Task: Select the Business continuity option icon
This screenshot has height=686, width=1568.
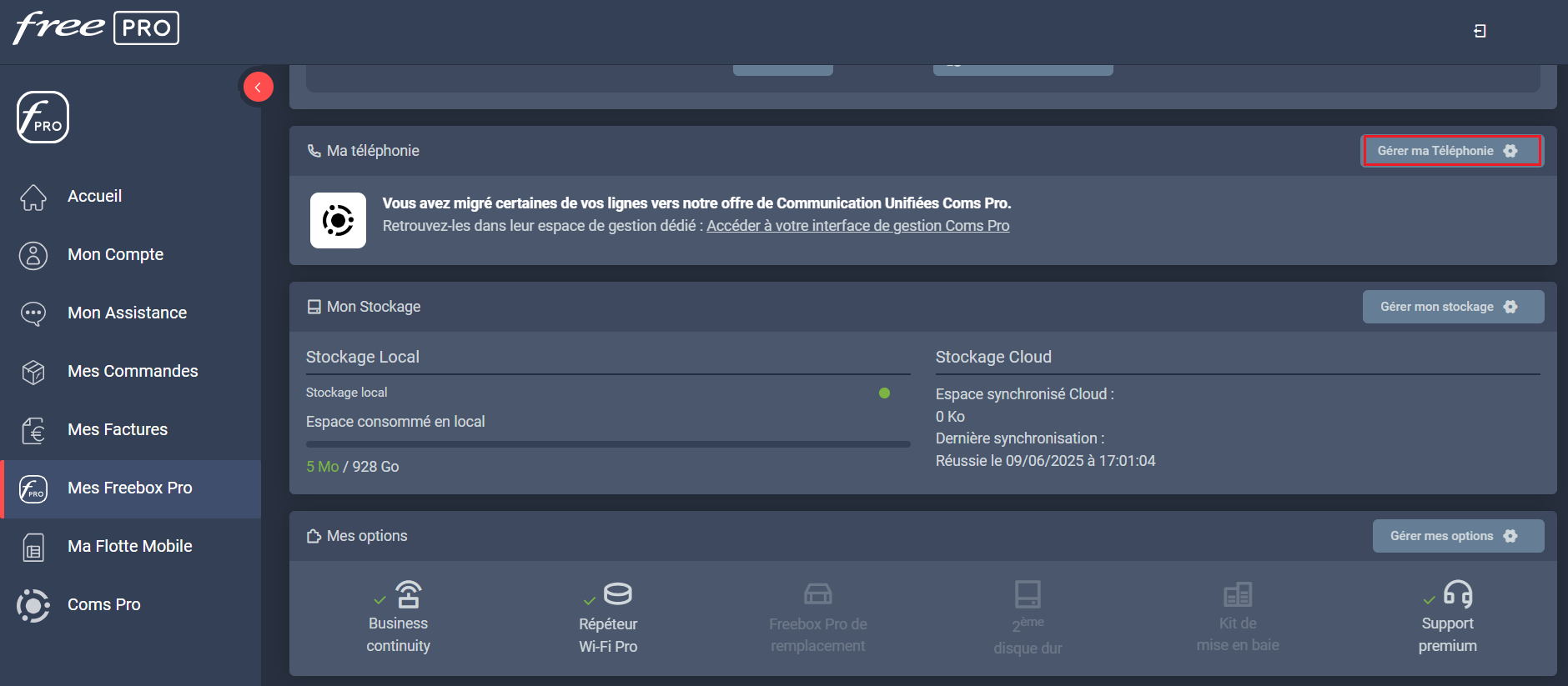Action: [408, 594]
